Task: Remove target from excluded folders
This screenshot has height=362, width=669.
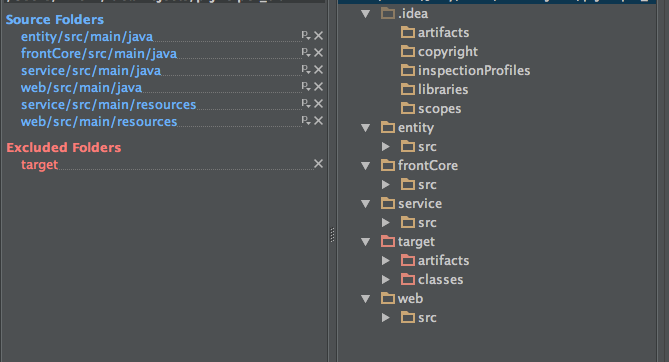Action: click(x=318, y=164)
